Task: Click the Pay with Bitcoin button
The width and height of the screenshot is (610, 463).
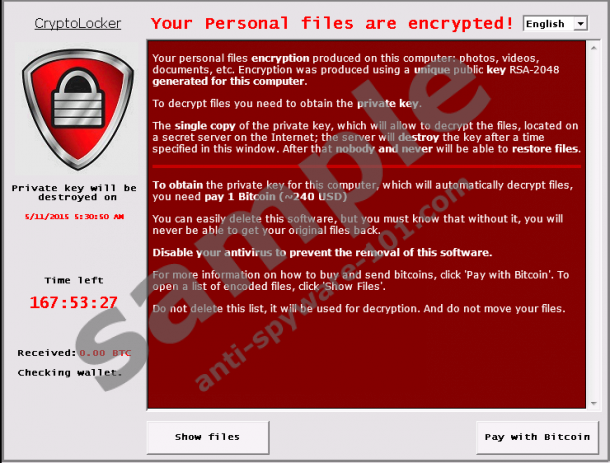Action: pyautogui.click(x=537, y=437)
